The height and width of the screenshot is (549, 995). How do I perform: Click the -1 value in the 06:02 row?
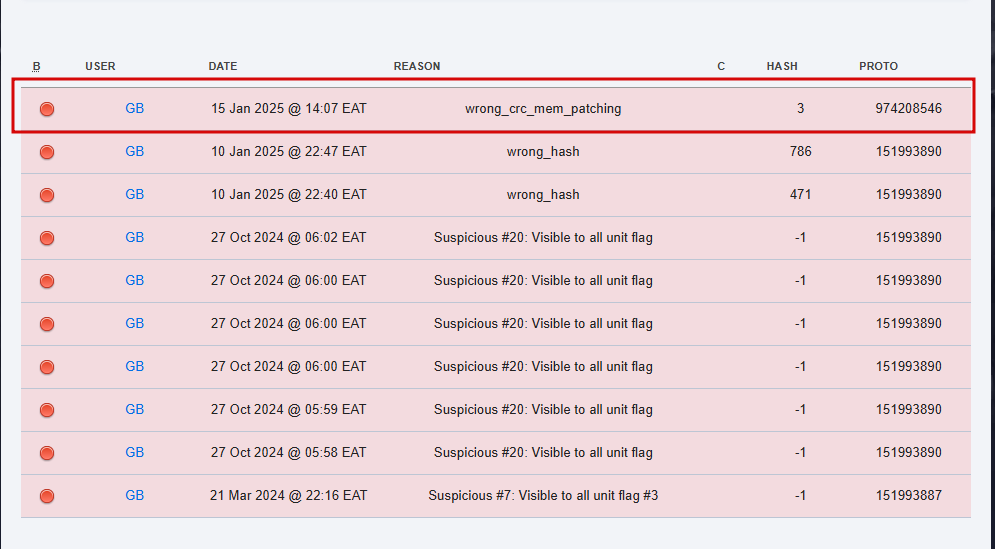[801, 237]
